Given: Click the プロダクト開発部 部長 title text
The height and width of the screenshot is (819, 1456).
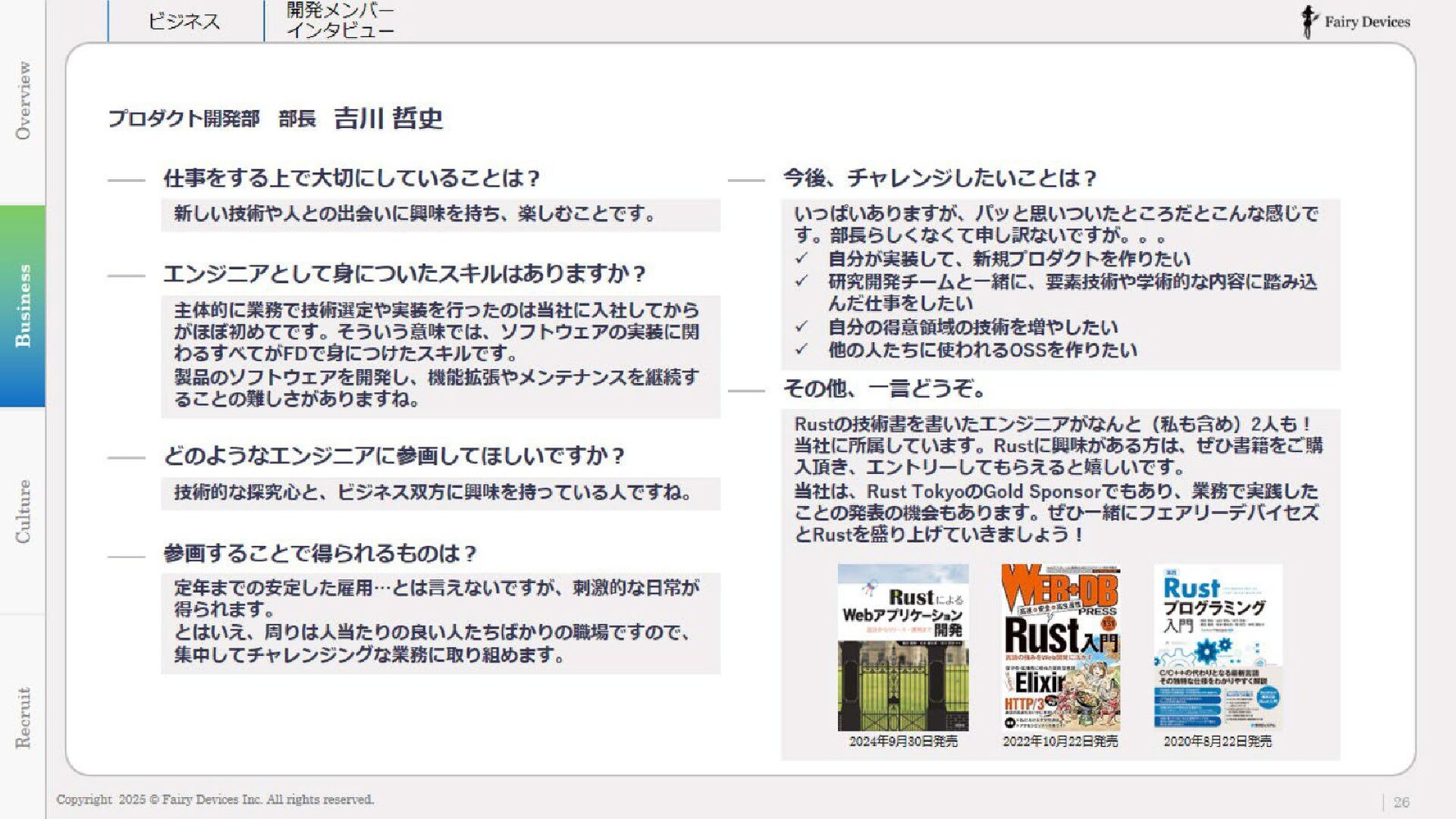Looking at the screenshot, I should click(x=212, y=119).
